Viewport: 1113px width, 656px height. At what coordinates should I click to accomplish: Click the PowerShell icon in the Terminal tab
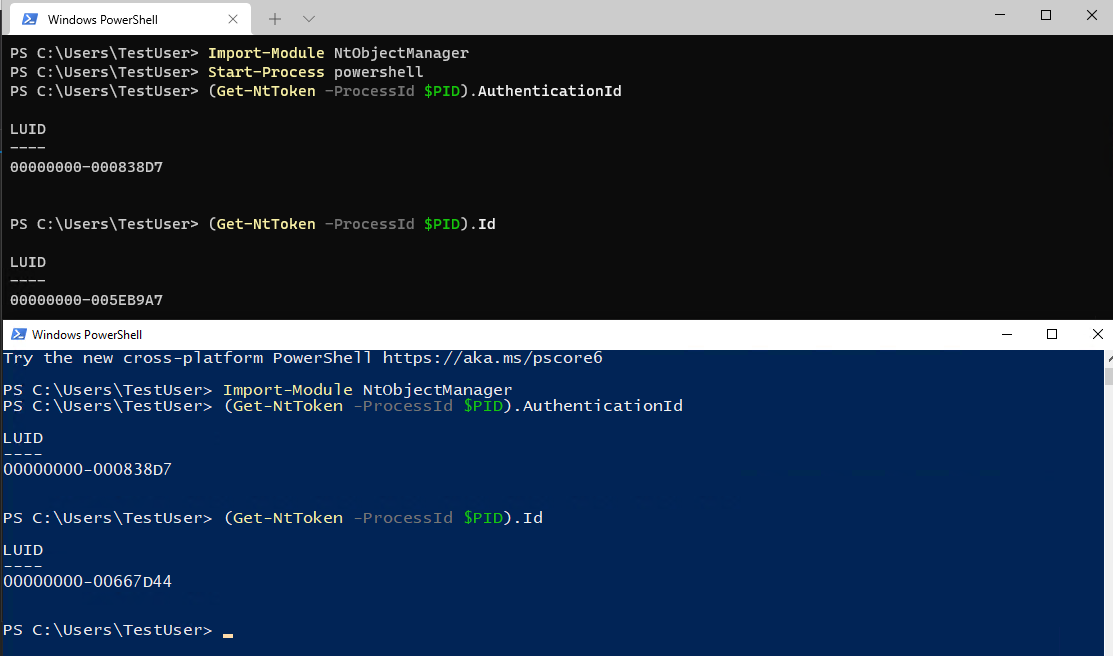click(x=30, y=19)
